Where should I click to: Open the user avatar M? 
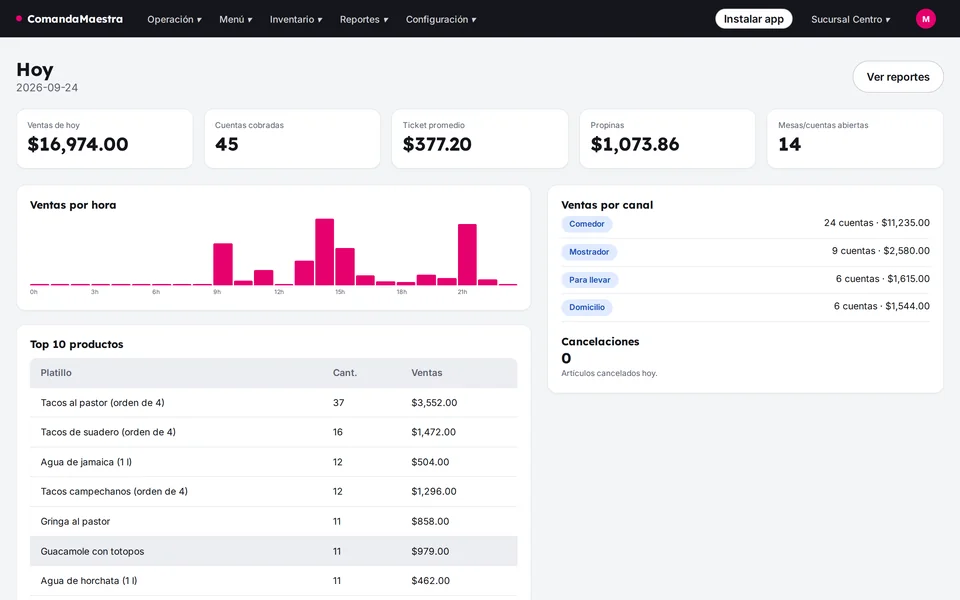(x=925, y=19)
